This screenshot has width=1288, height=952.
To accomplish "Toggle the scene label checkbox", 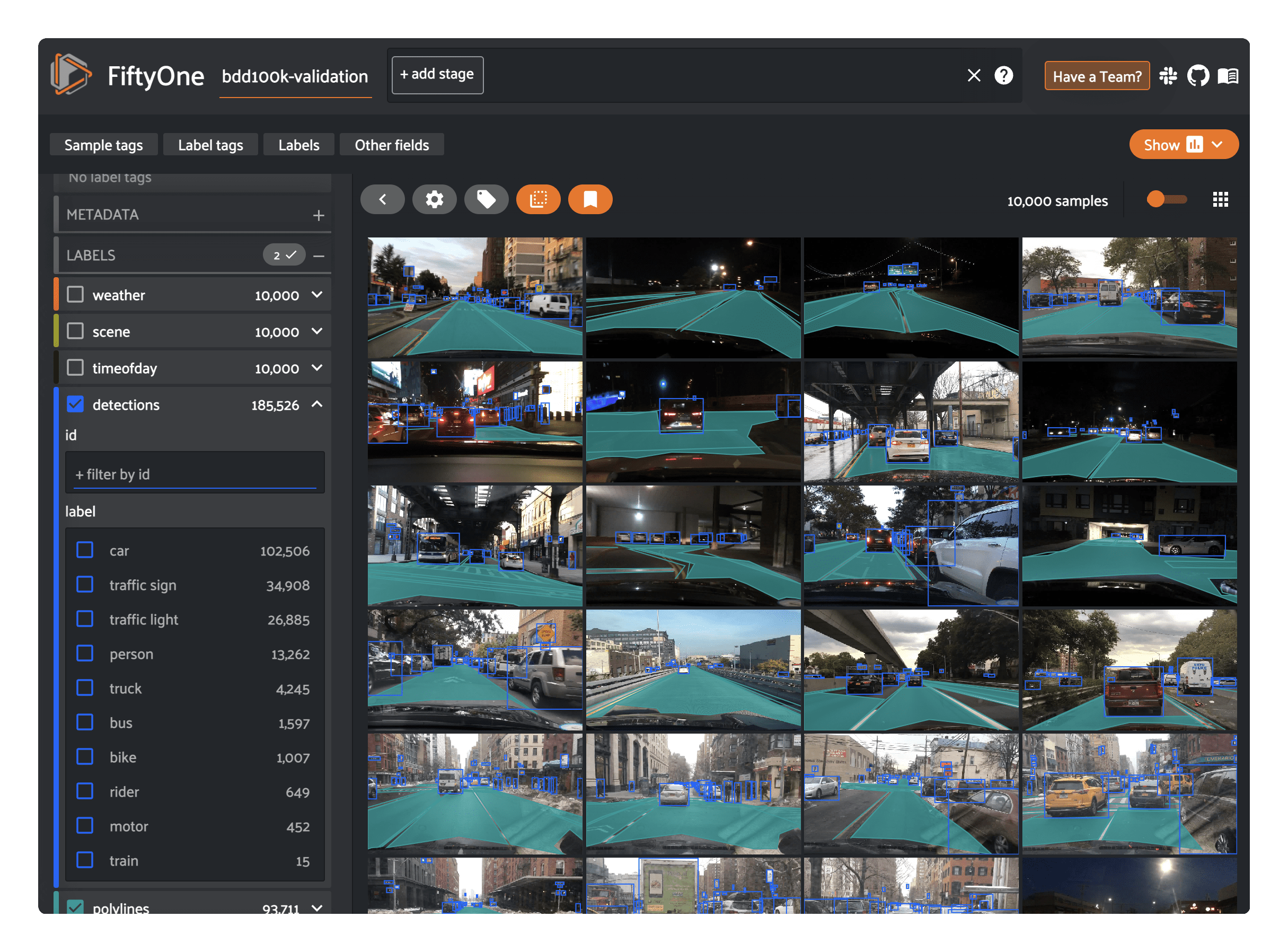I will (x=75, y=331).
